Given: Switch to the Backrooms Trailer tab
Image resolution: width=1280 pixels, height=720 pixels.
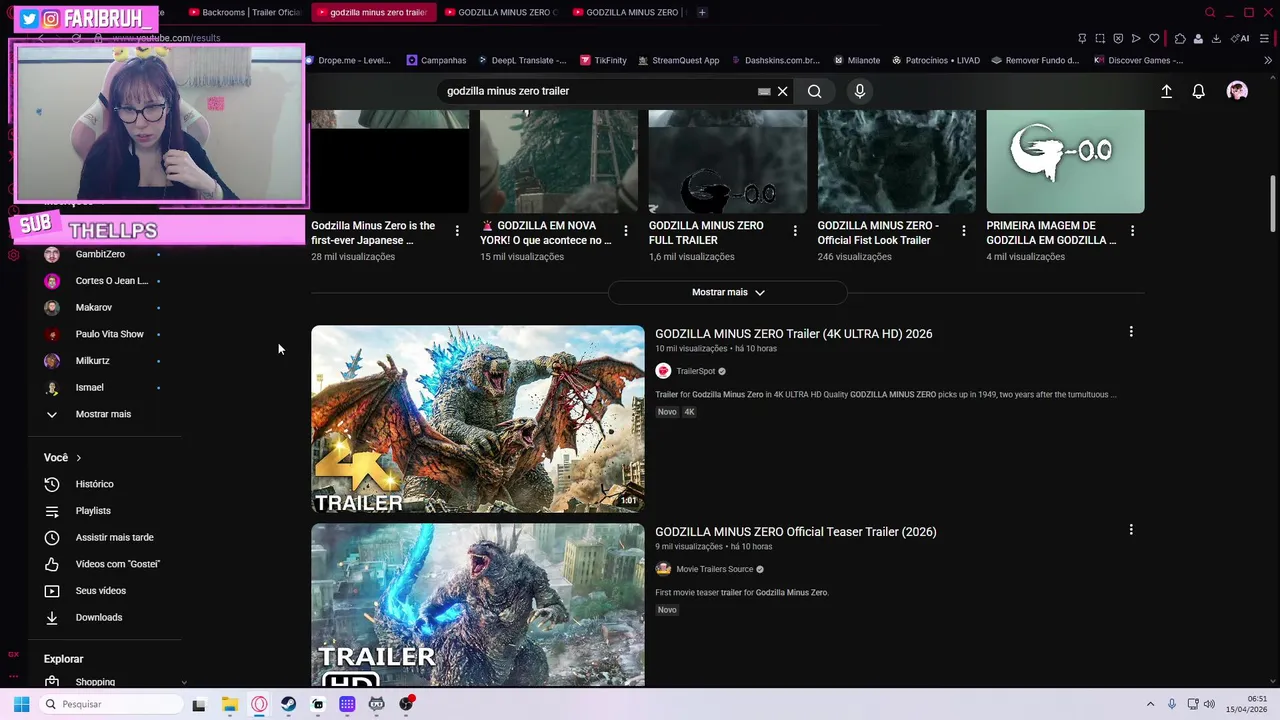Looking at the screenshot, I should [245, 12].
